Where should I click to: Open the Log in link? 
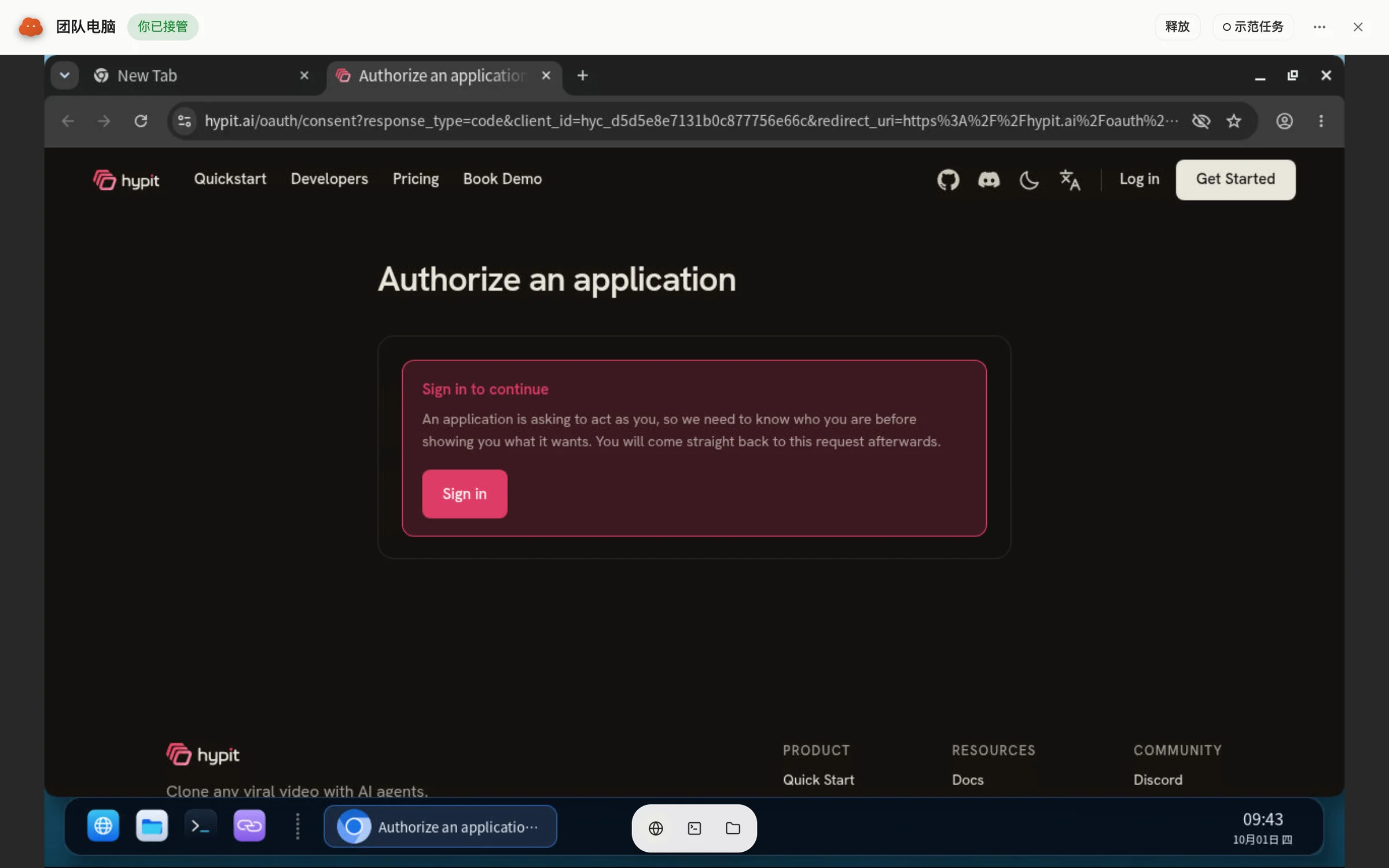[1139, 179]
